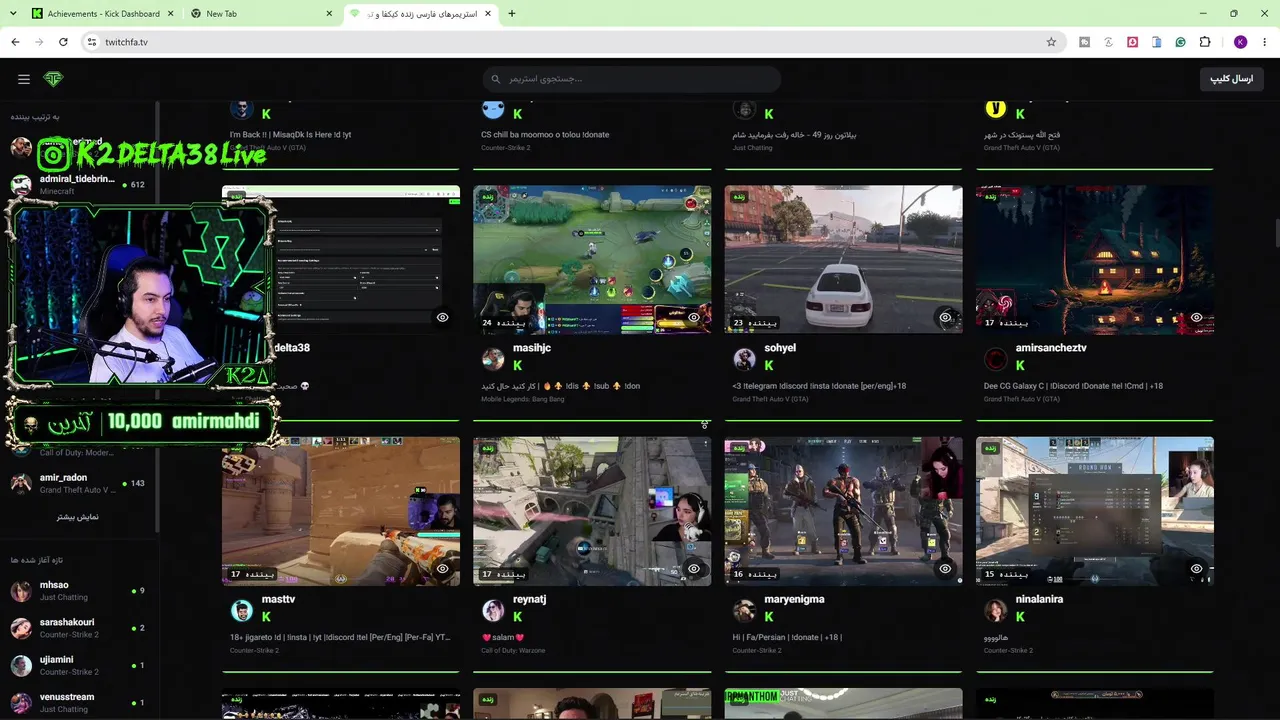Screen dimensions: 1280x720
Task: Open masihjc's profile avatar
Action: (x=493, y=359)
